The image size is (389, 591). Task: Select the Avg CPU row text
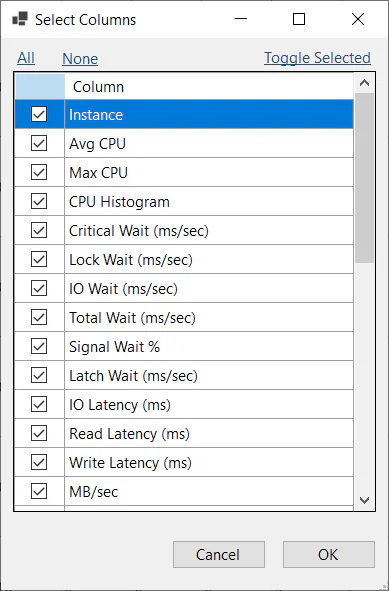(97, 144)
